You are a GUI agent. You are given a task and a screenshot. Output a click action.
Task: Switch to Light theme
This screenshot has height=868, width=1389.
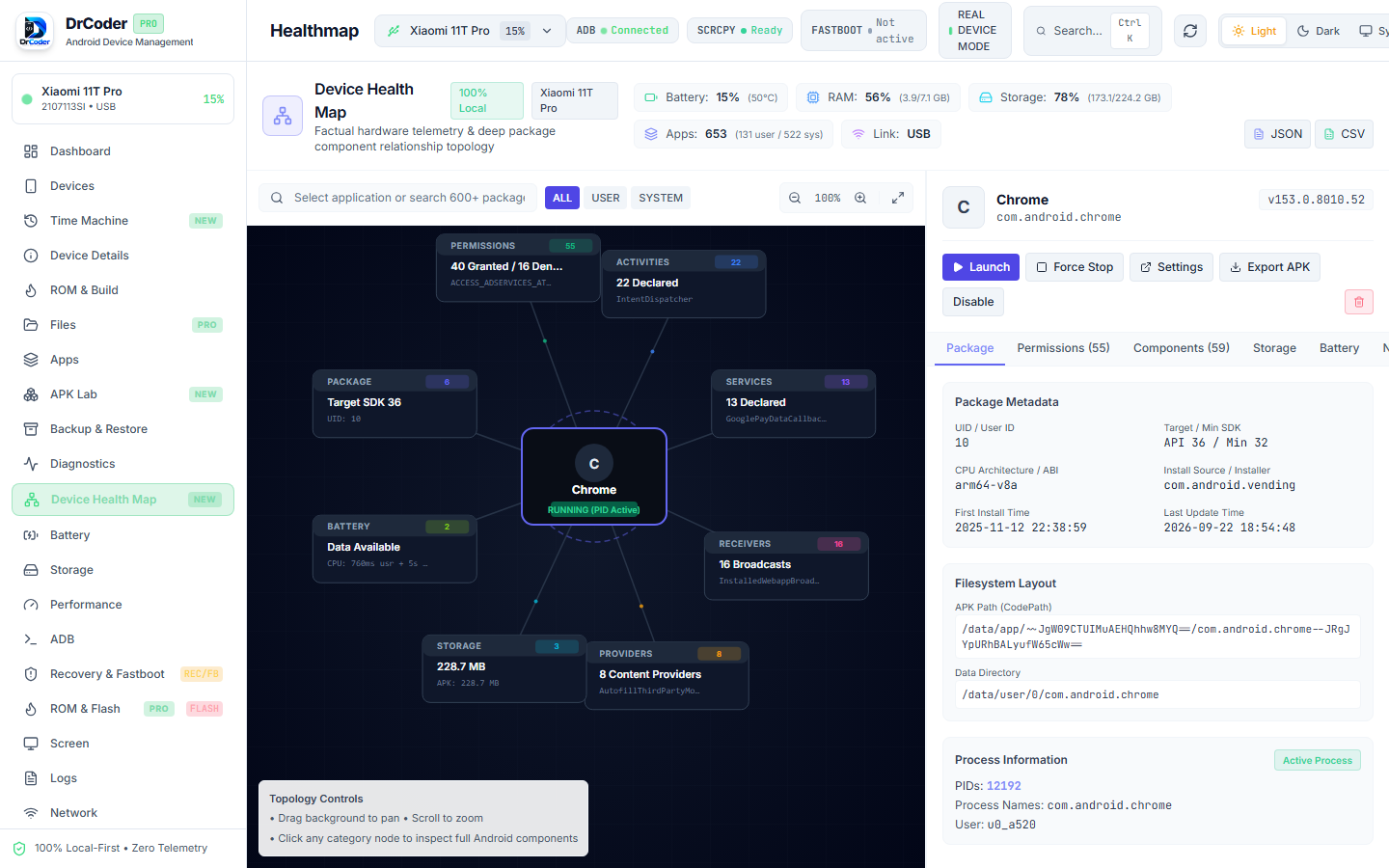(1254, 31)
